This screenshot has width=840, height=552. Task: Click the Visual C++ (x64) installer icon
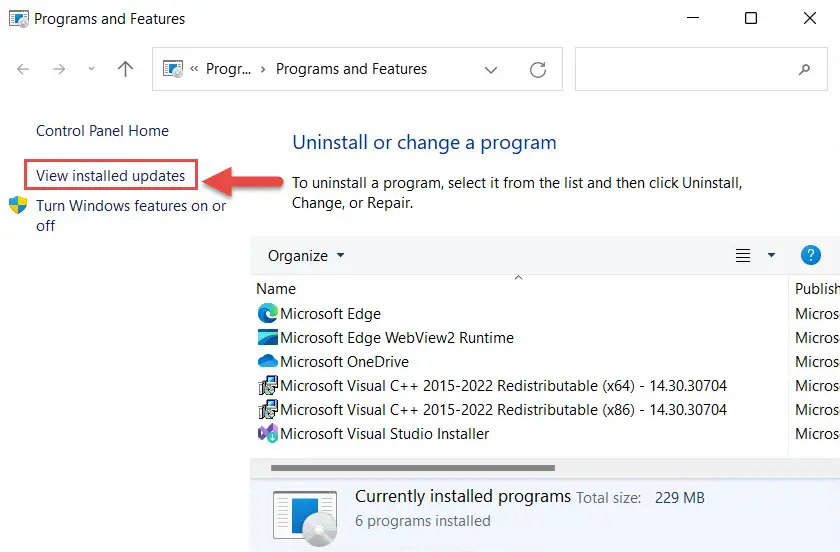click(x=268, y=385)
